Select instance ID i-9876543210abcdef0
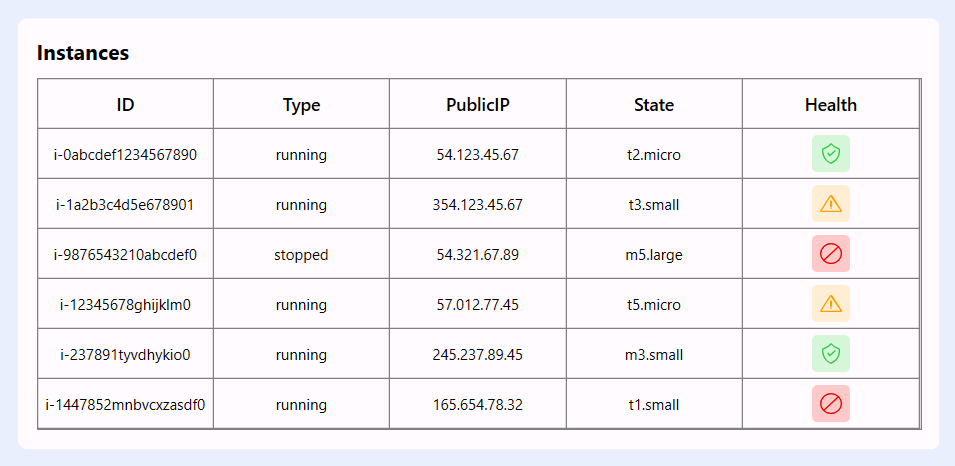The width and height of the screenshot is (955, 466). click(125, 255)
